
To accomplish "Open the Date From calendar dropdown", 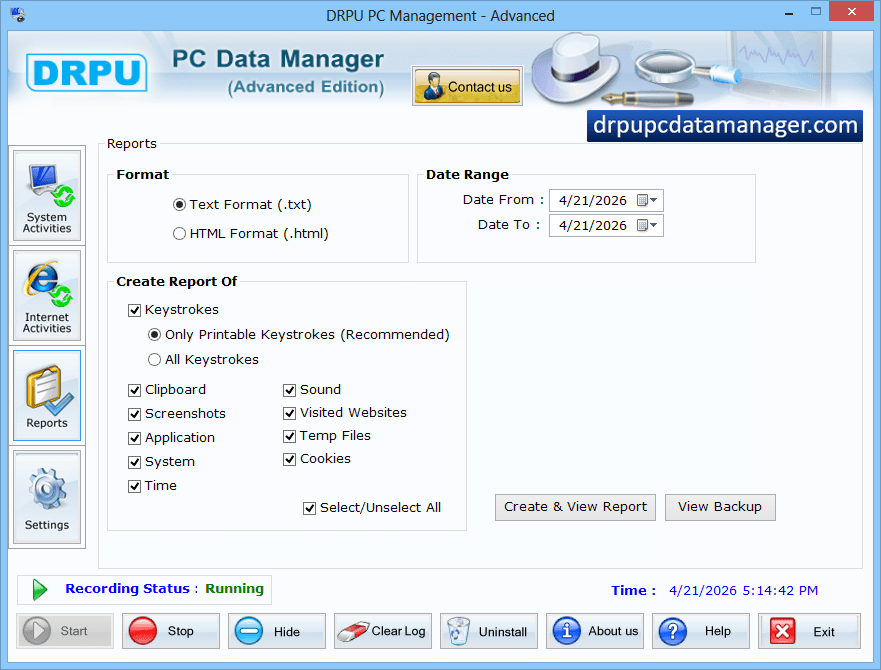I will click(x=647, y=200).
